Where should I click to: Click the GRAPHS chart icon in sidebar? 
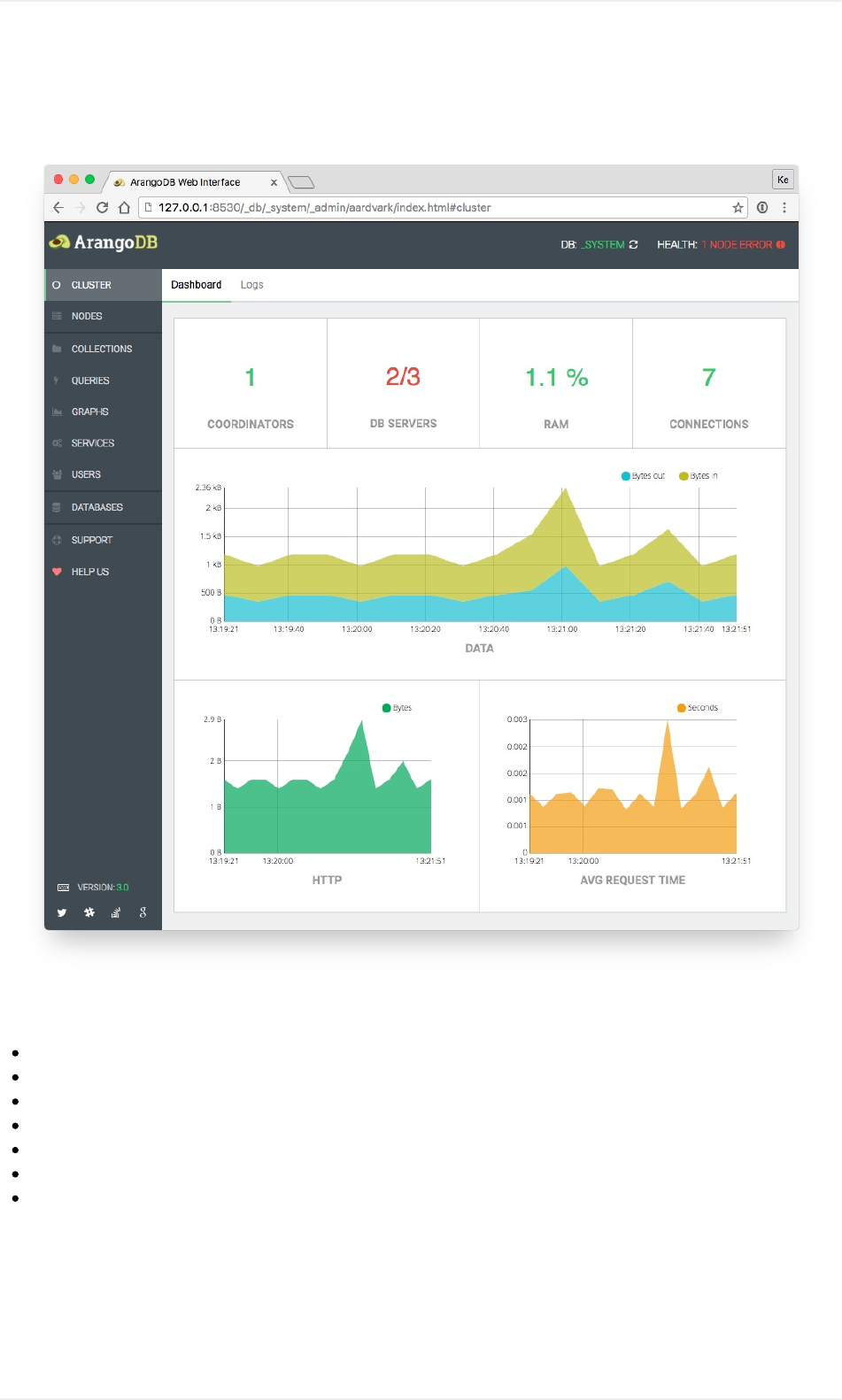pyautogui.click(x=57, y=412)
